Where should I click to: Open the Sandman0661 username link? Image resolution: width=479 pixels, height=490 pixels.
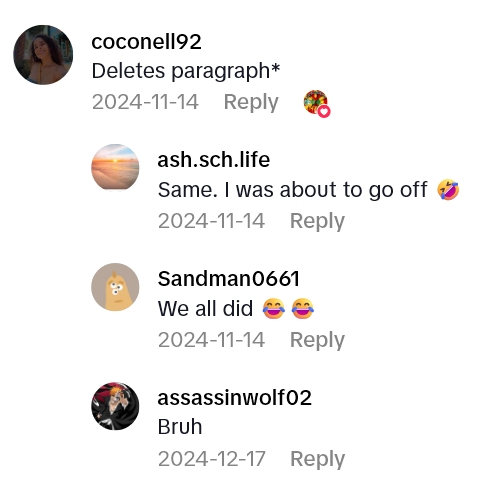click(229, 279)
